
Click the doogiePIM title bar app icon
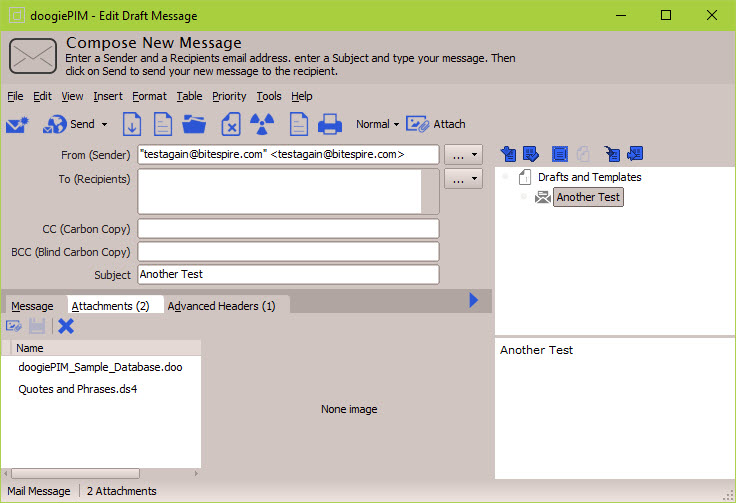click(x=17, y=15)
